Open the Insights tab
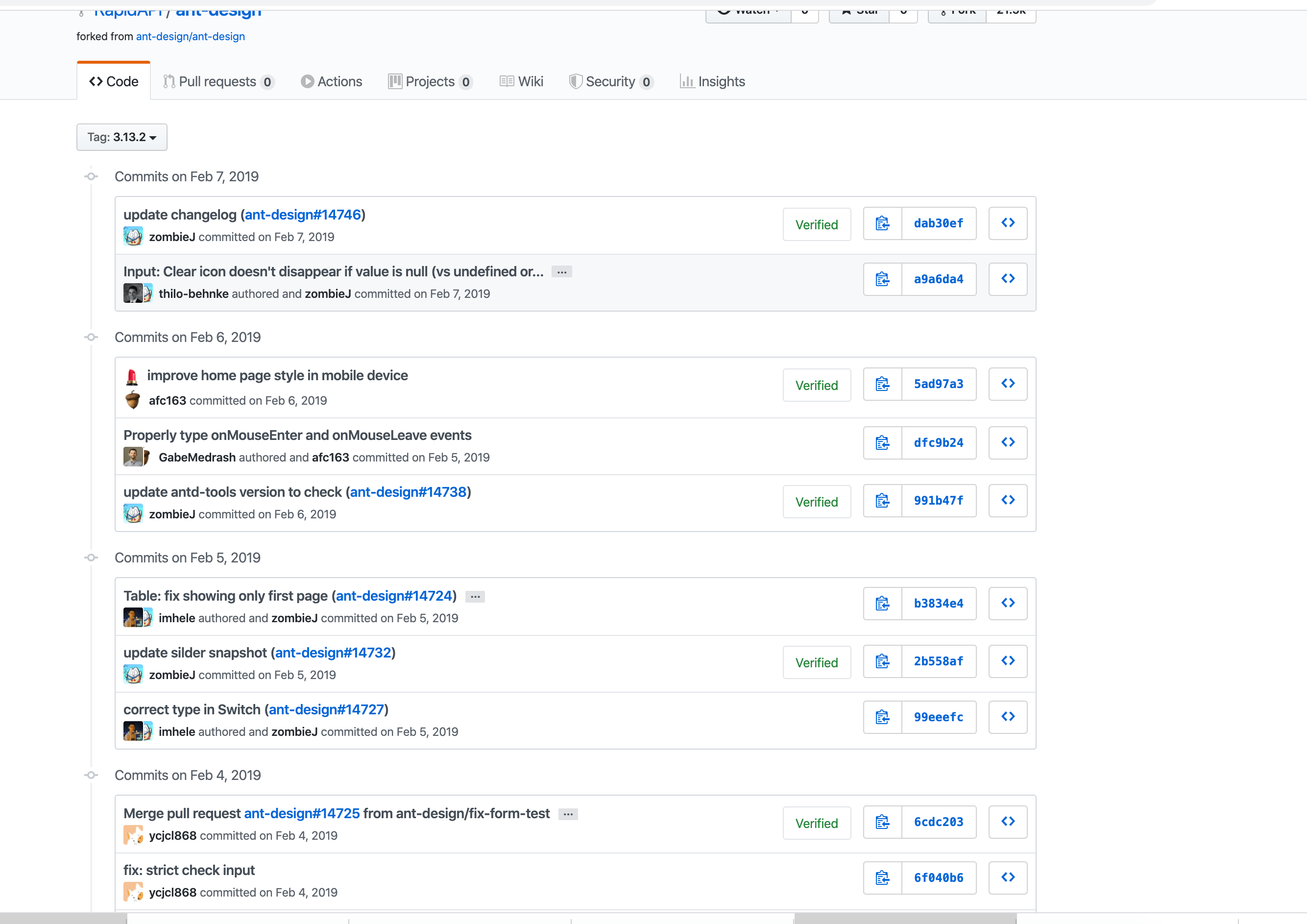 coord(712,82)
